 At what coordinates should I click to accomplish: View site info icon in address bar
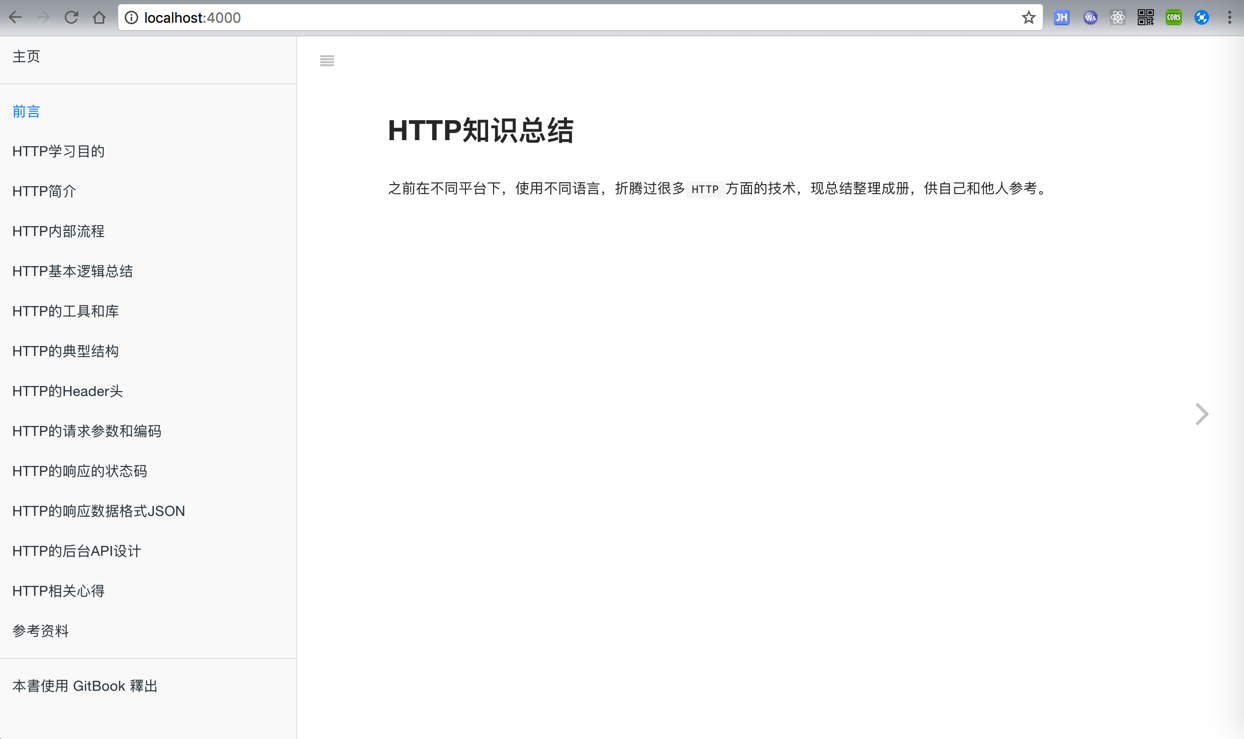pyautogui.click(x=131, y=17)
